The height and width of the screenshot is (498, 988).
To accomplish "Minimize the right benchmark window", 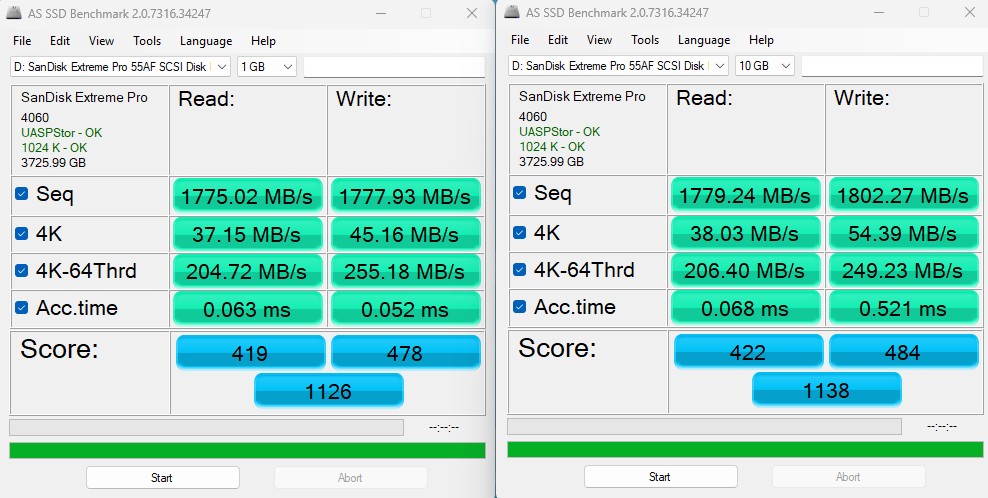I will coord(879,12).
